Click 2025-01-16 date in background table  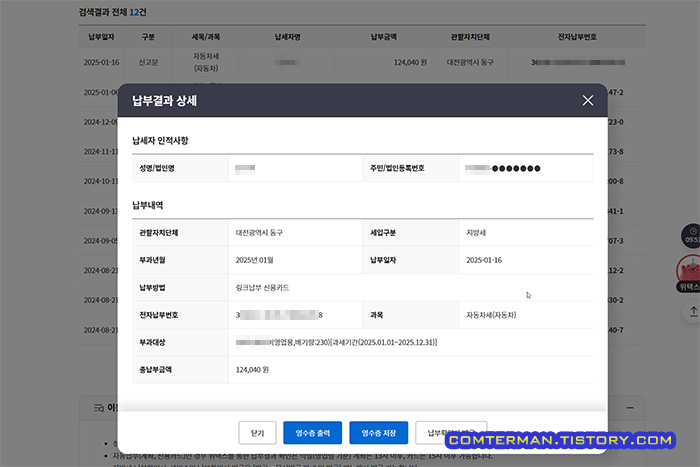(x=101, y=63)
